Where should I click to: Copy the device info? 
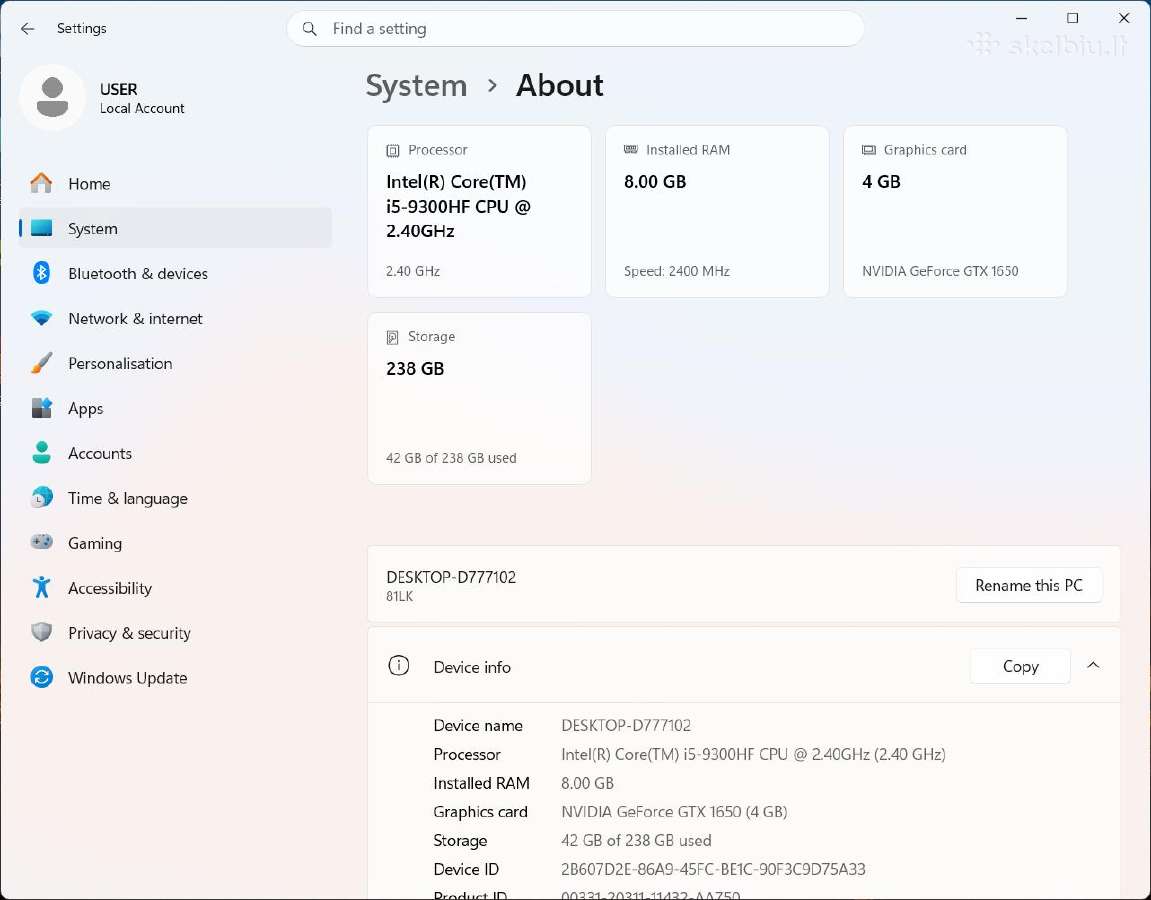coord(1020,666)
